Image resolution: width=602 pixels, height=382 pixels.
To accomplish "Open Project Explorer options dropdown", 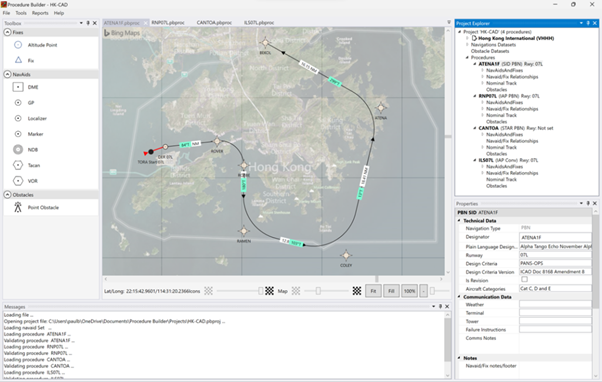I will tap(581, 23).
